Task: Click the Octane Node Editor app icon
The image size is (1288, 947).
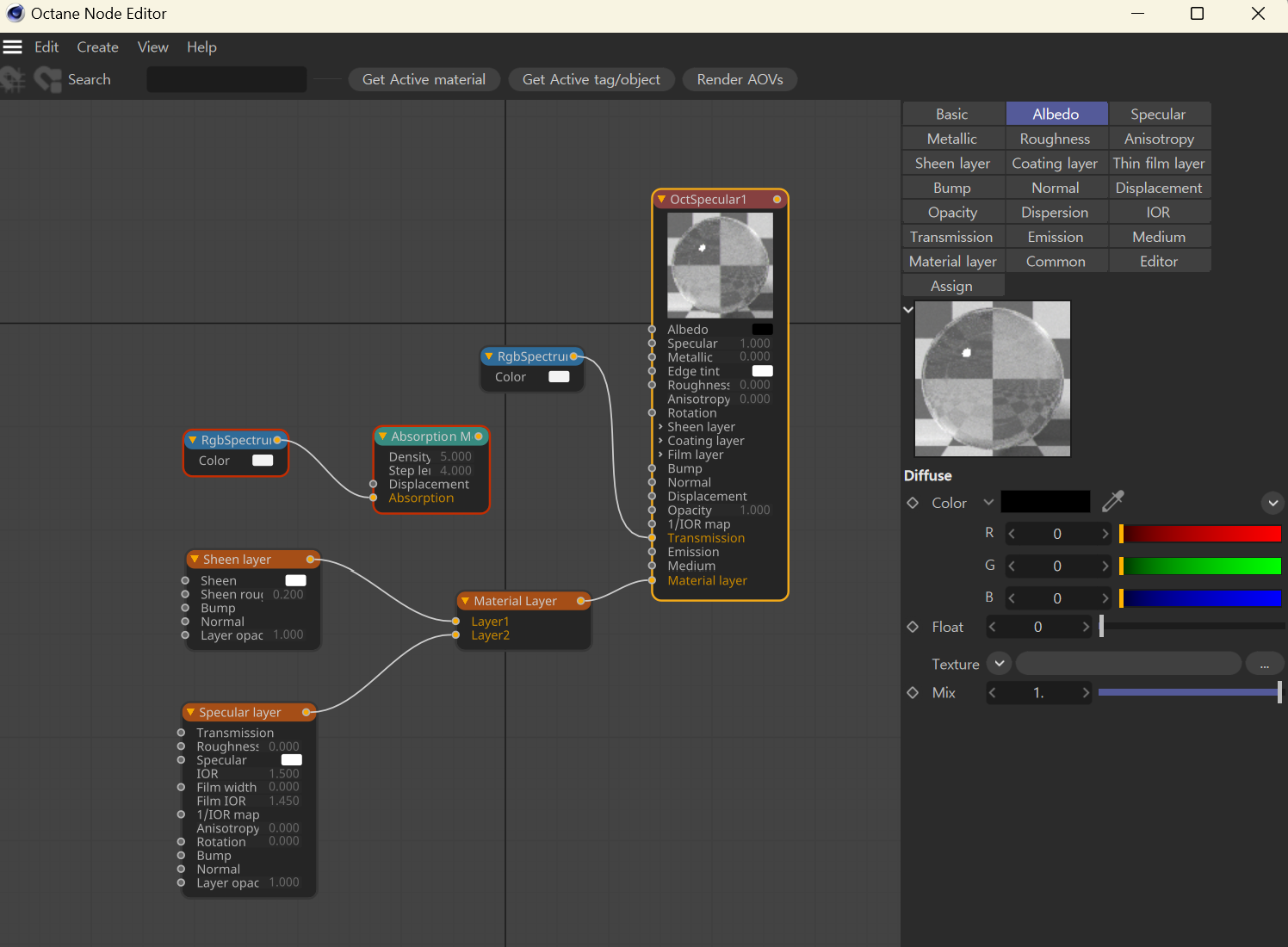Action: (15, 14)
